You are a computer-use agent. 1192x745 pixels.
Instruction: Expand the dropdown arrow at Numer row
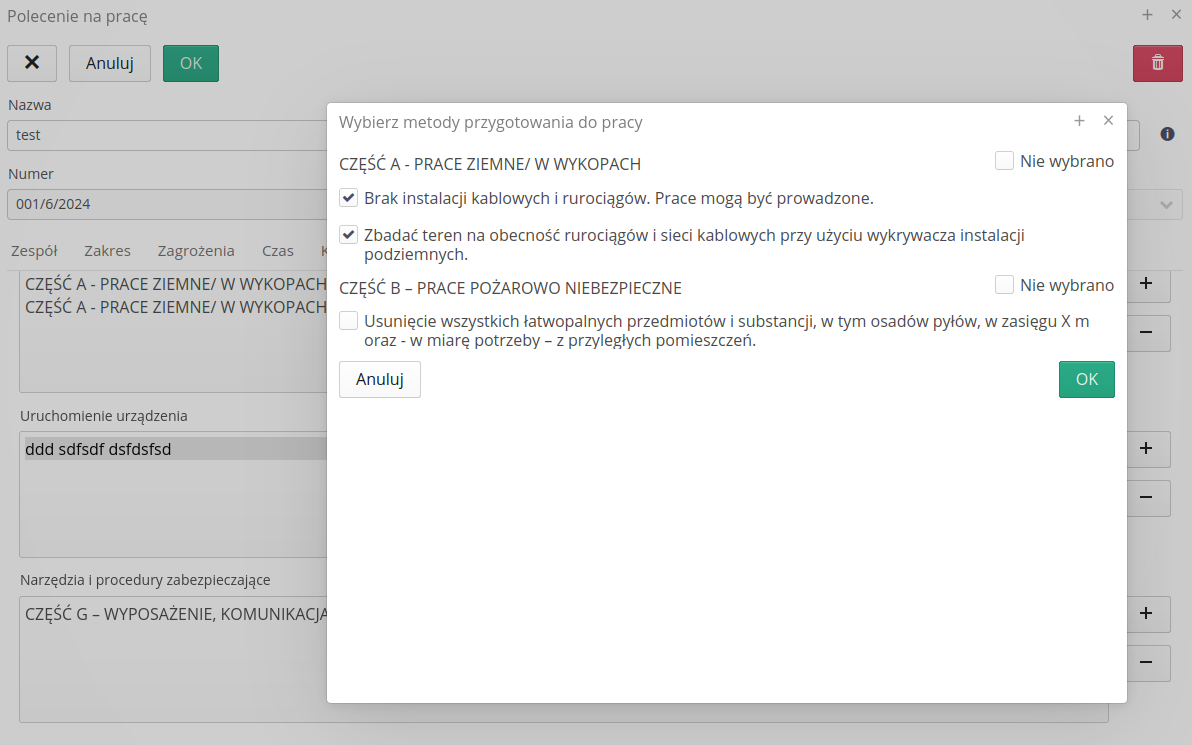(1166, 205)
